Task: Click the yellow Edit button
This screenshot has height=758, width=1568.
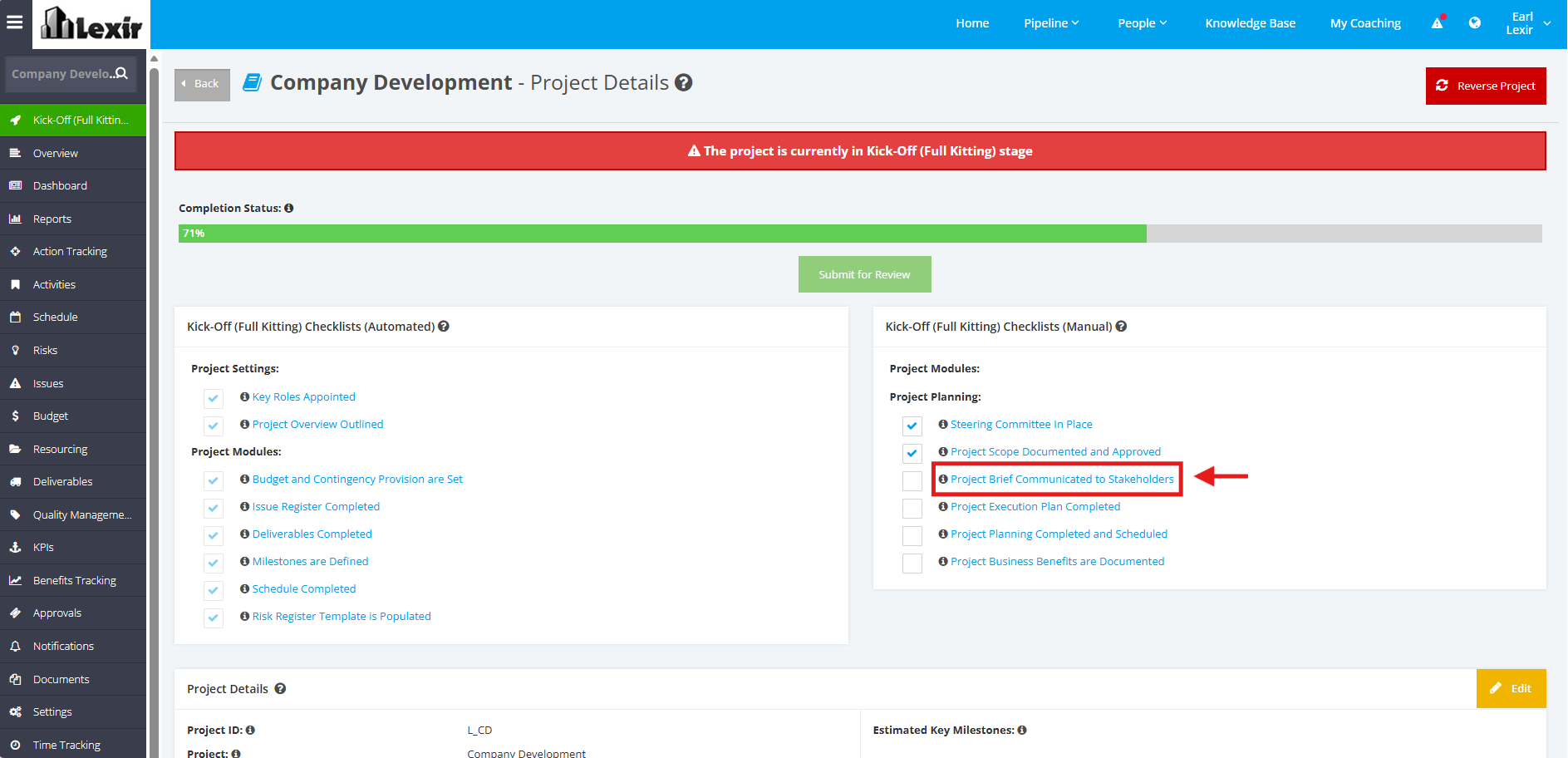Action: click(x=1511, y=688)
